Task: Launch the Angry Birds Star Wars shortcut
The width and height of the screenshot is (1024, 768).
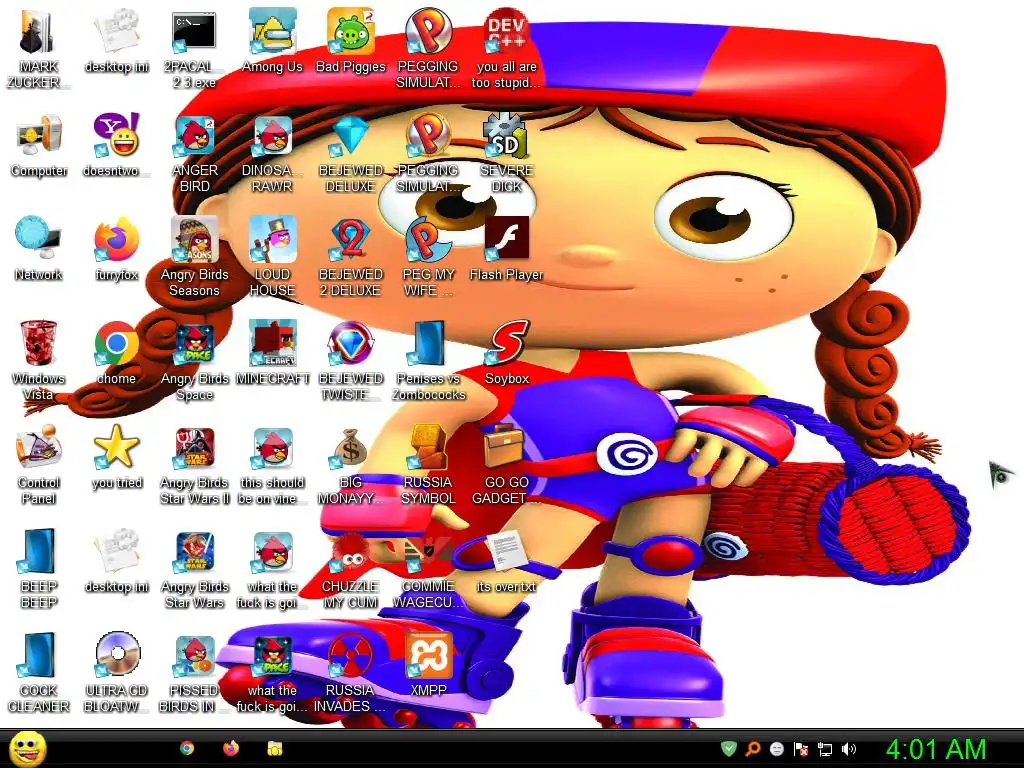Action: [194, 568]
